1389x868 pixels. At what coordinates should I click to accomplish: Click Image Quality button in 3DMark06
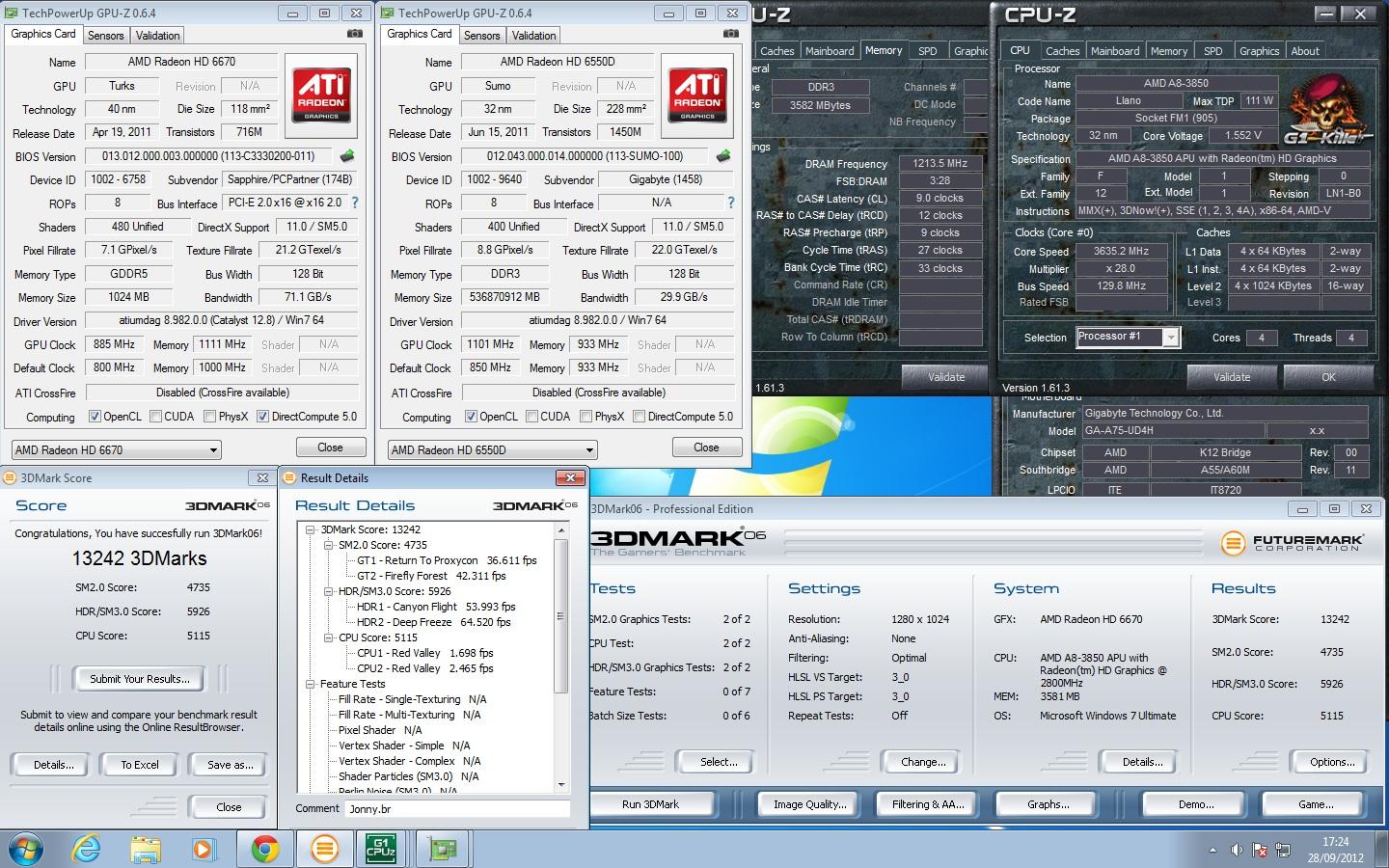point(809,804)
